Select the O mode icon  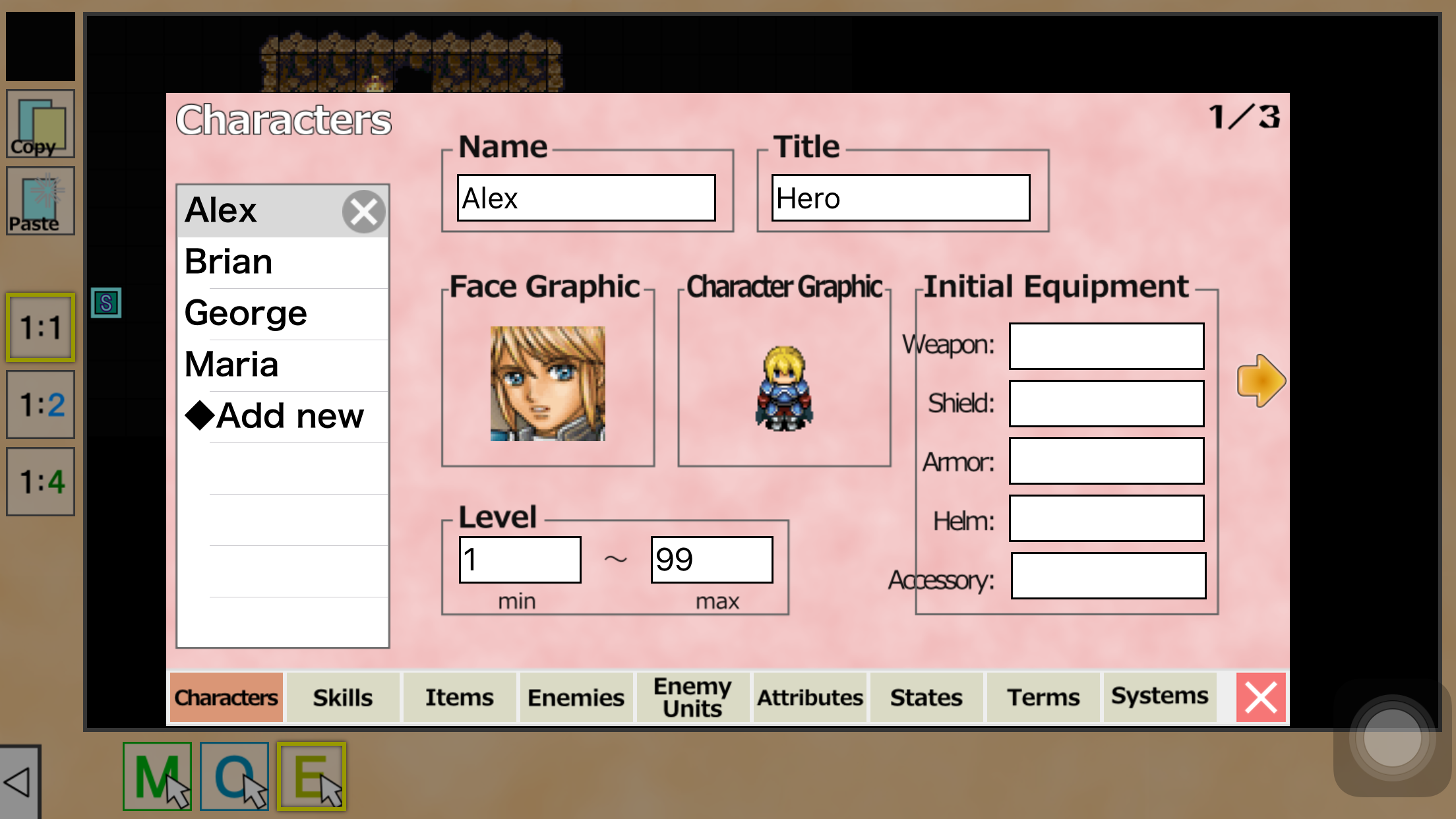(x=235, y=776)
